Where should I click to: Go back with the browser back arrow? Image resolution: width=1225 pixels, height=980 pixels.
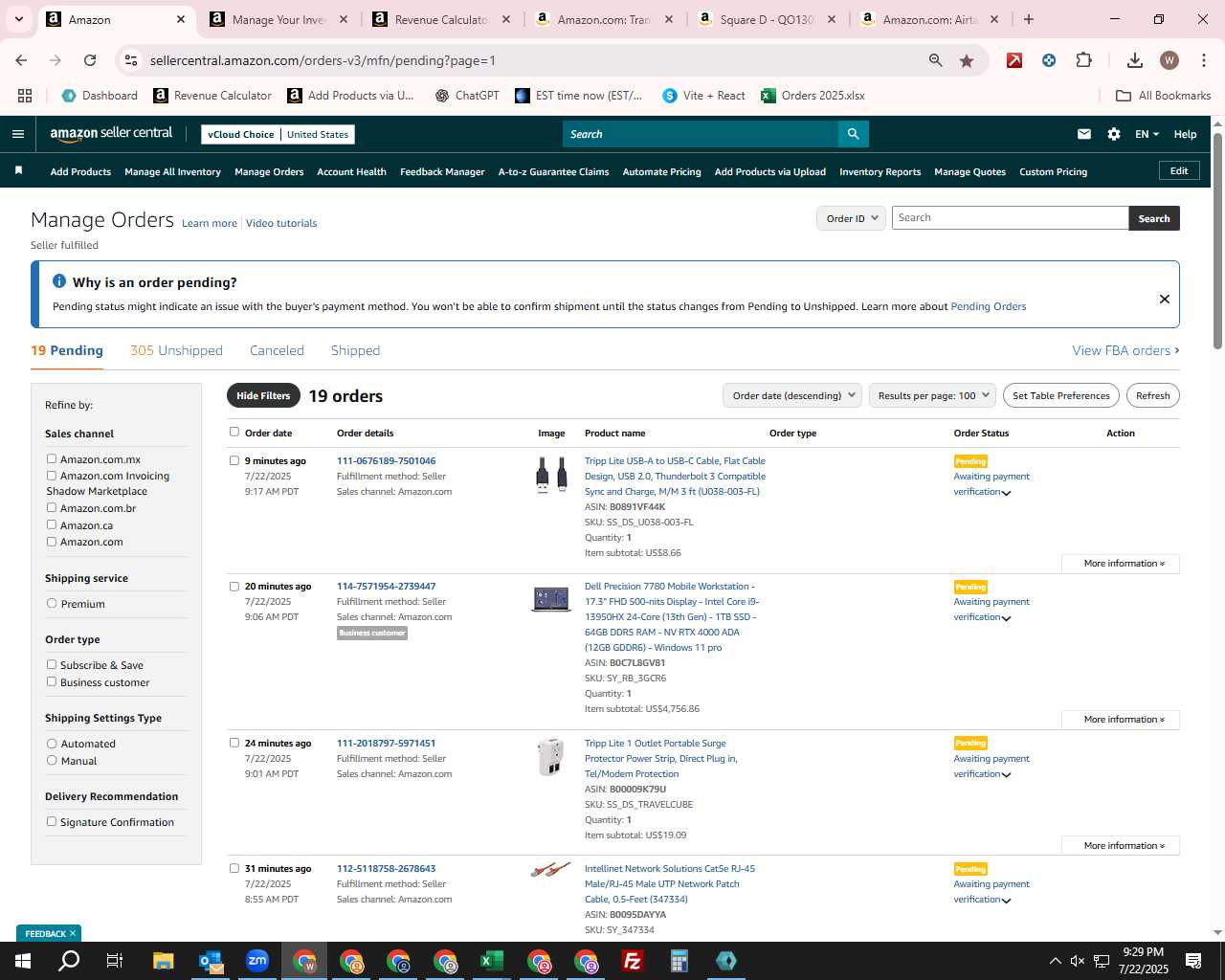[x=21, y=60]
